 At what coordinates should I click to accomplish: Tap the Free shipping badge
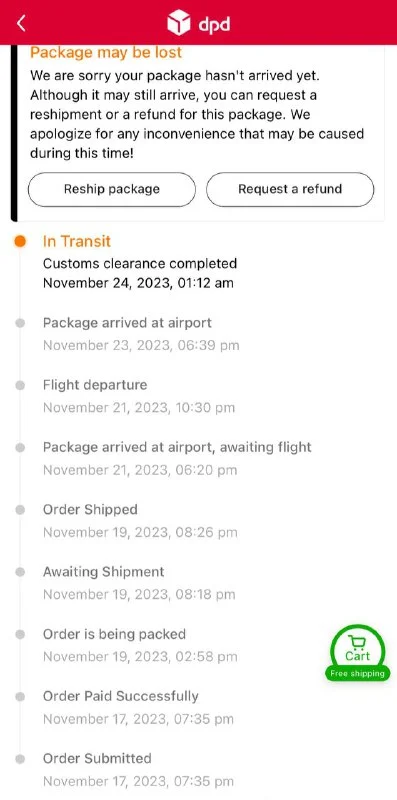(x=357, y=673)
